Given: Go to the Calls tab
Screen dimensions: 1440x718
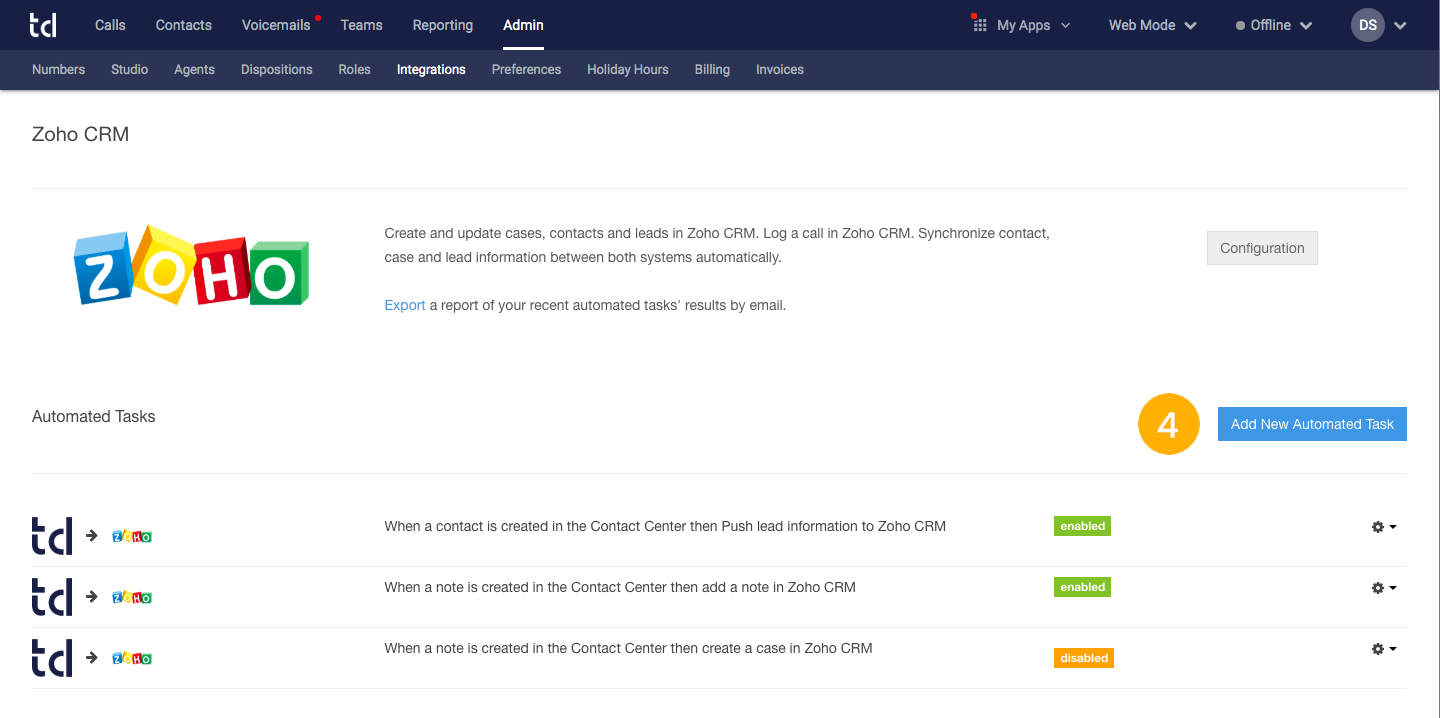Looking at the screenshot, I should 110,25.
